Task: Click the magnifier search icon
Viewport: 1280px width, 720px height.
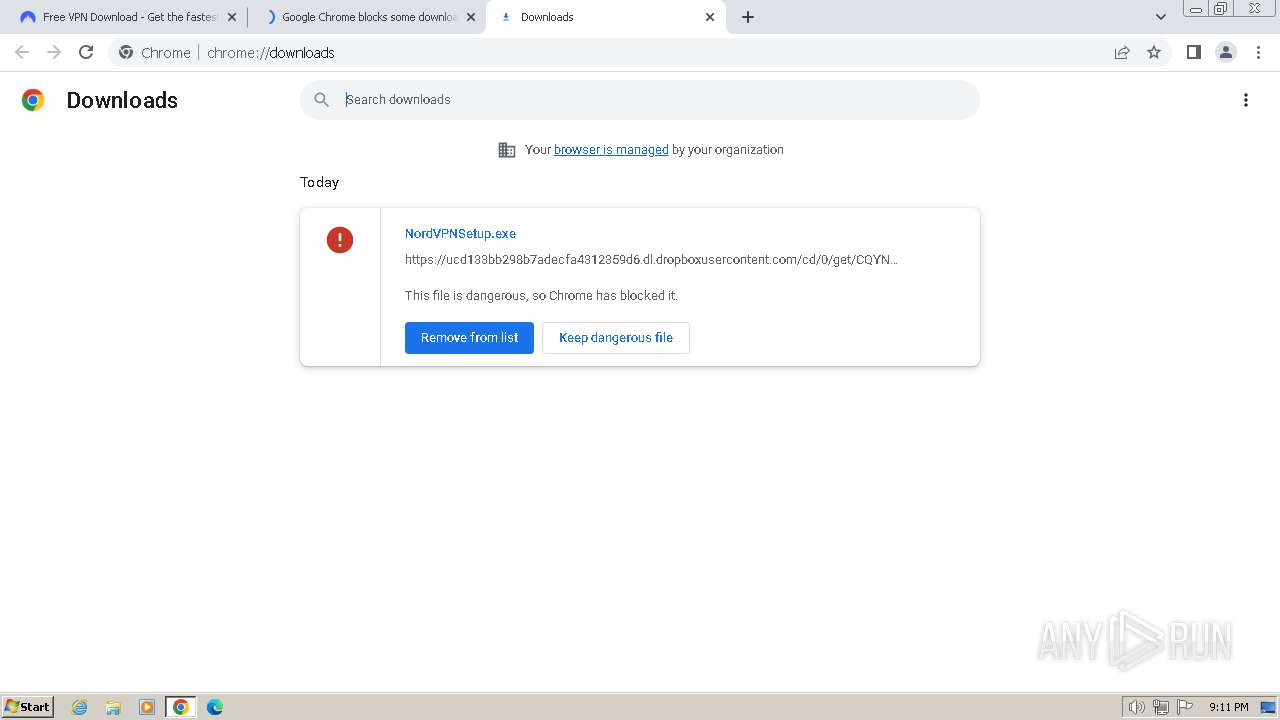Action: point(321,100)
